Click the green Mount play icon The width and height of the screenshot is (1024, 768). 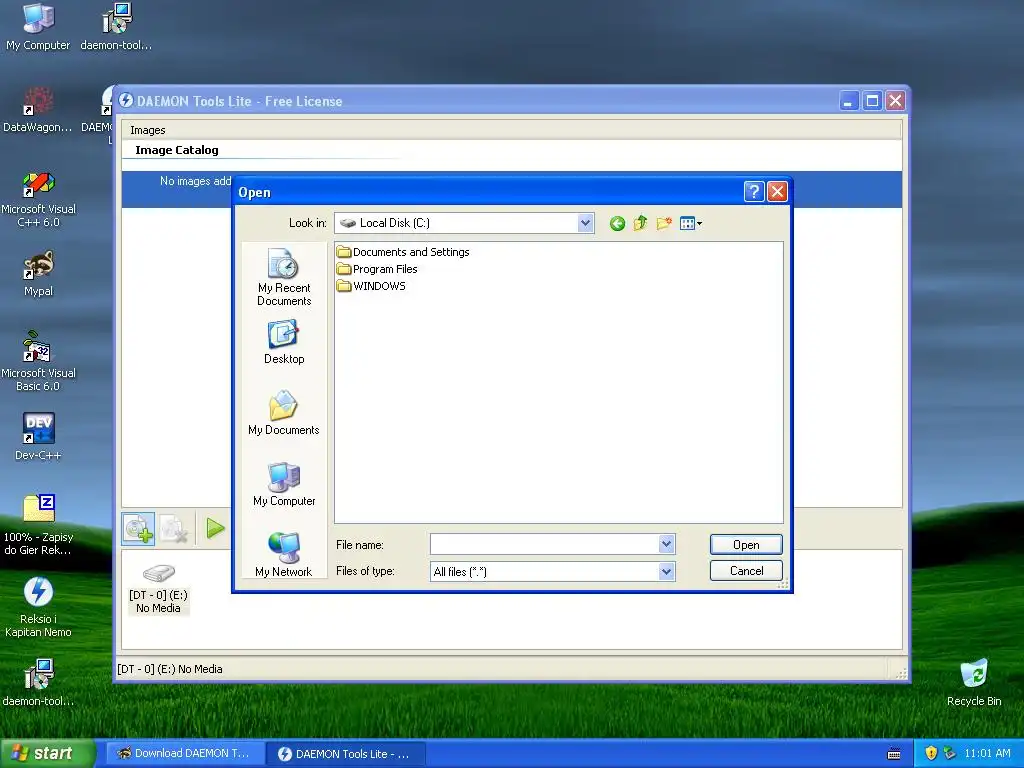click(x=215, y=528)
